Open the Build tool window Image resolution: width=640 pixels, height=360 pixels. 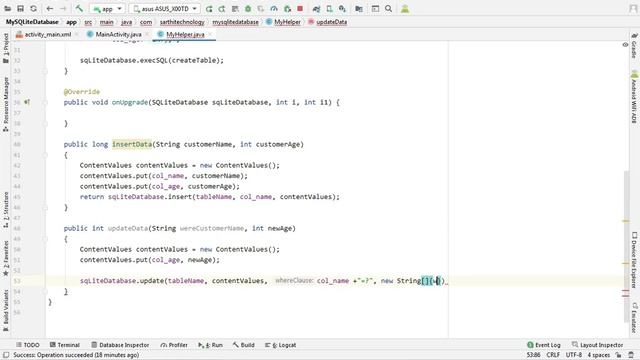pyautogui.click(x=244, y=345)
